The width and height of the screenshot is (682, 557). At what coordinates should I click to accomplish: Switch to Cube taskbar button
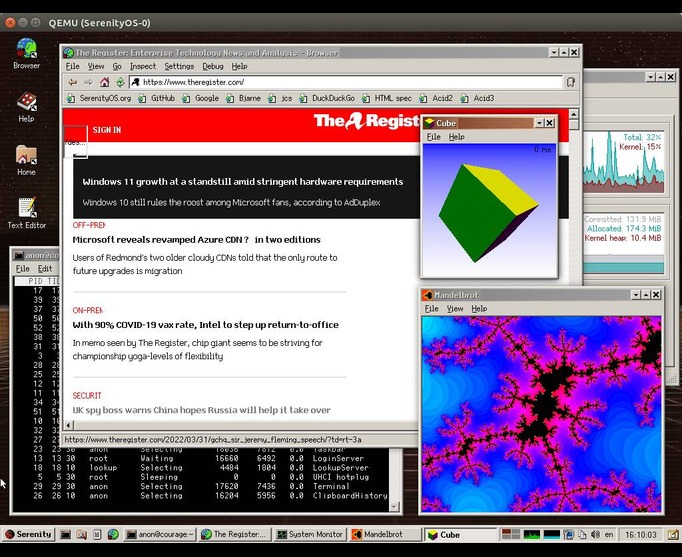coord(460,535)
